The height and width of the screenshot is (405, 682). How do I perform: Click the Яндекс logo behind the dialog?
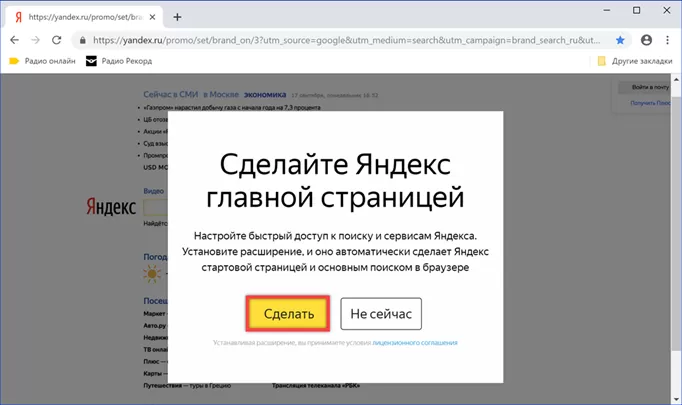(111, 207)
